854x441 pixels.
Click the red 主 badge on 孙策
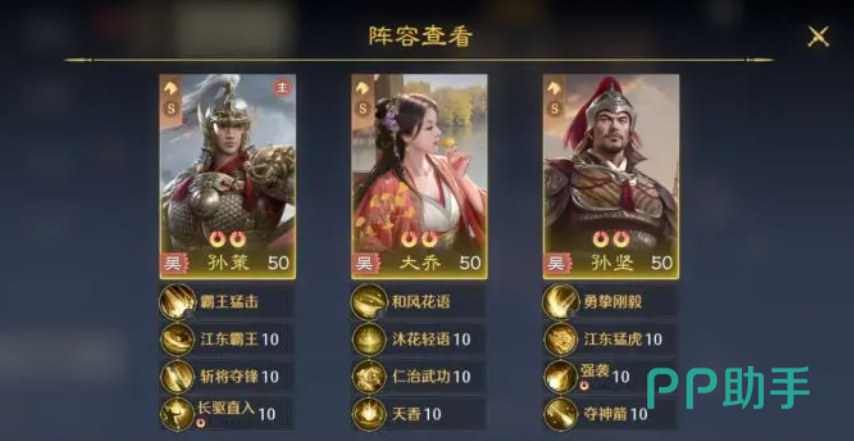pos(282,87)
